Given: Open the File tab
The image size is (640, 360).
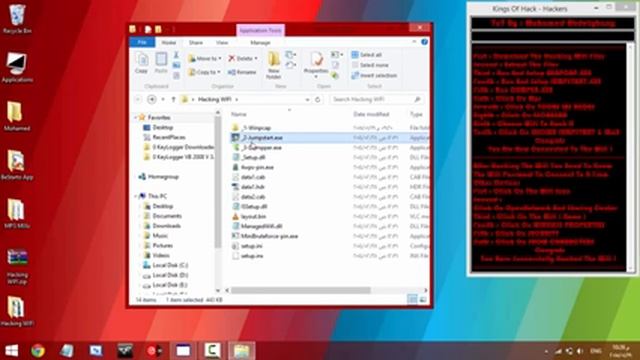Looking at the screenshot, I should [x=142, y=42].
